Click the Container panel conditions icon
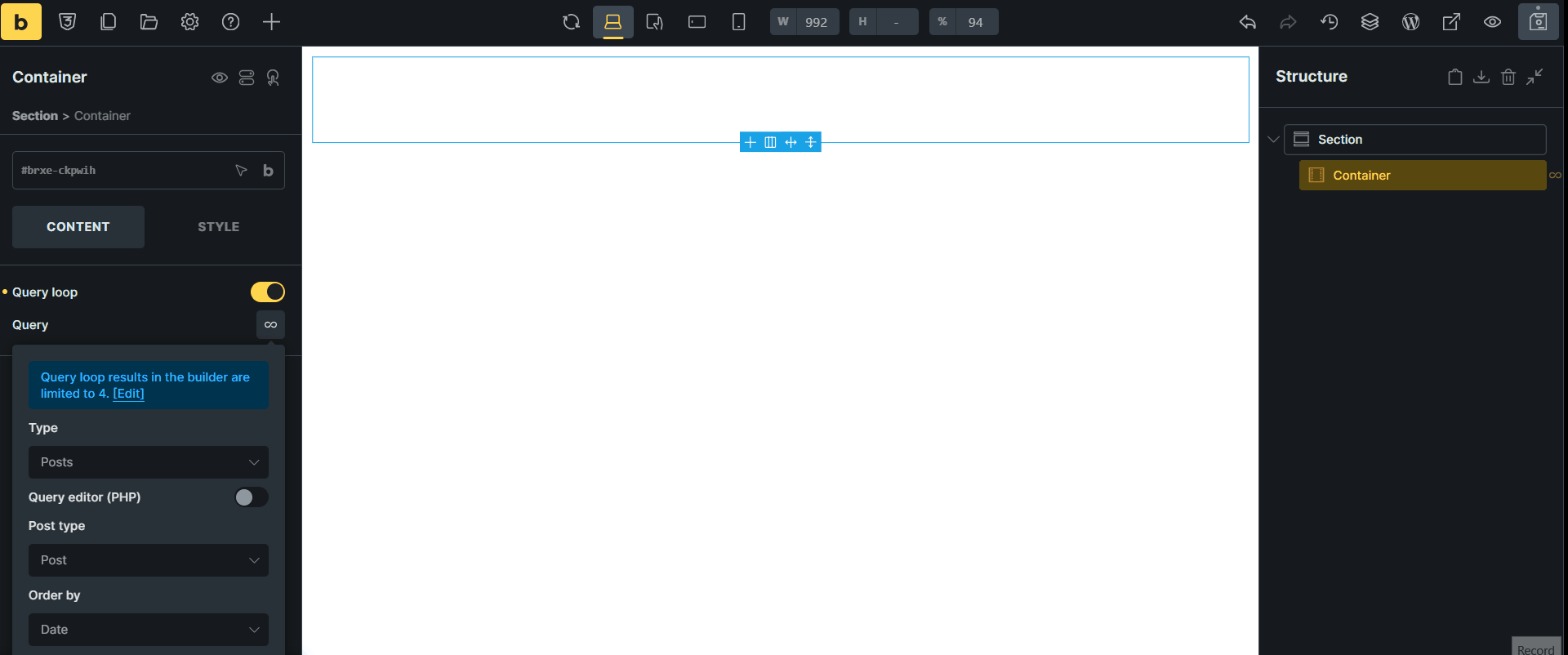This screenshot has width=1568, height=655. pyautogui.click(x=247, y=78)
